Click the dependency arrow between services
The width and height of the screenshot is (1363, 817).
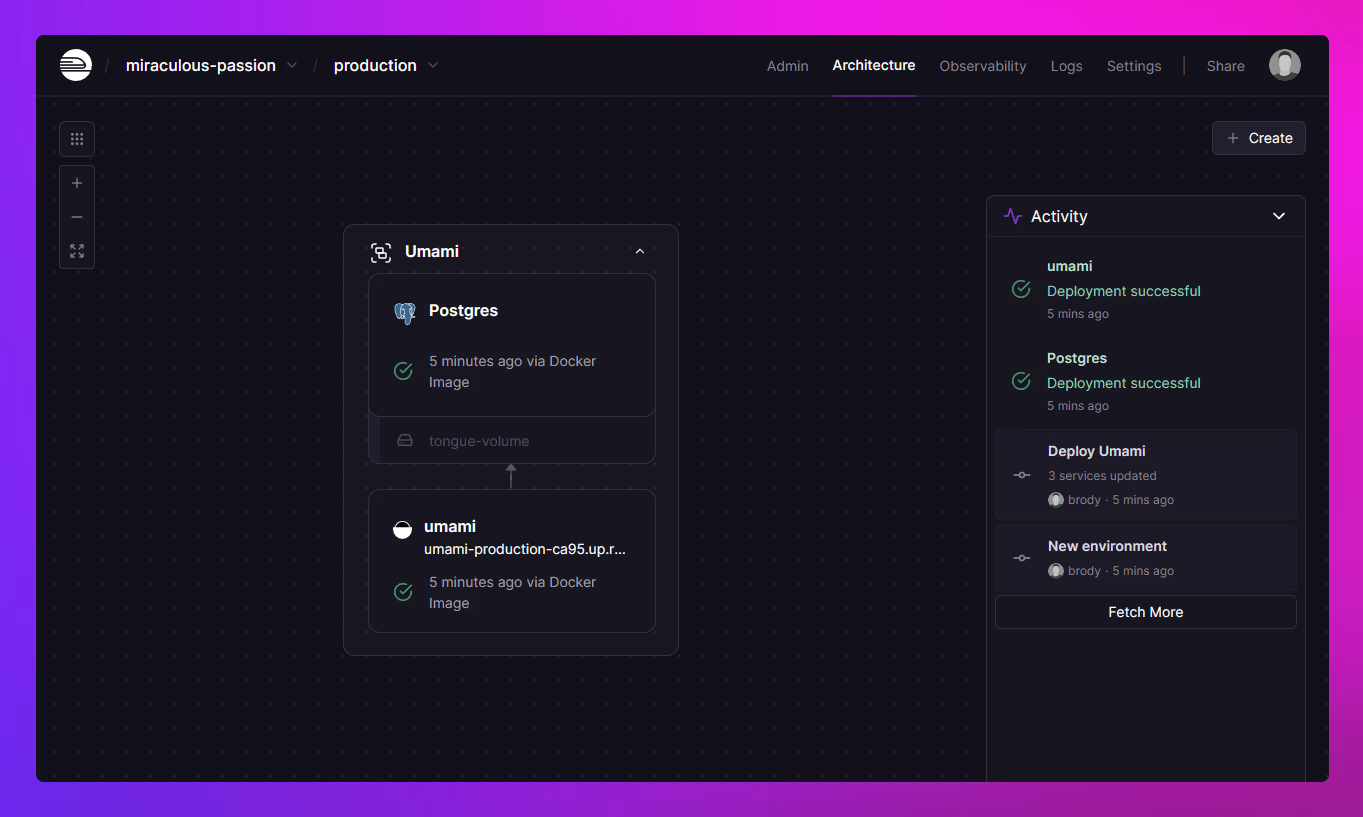point(511,476)
